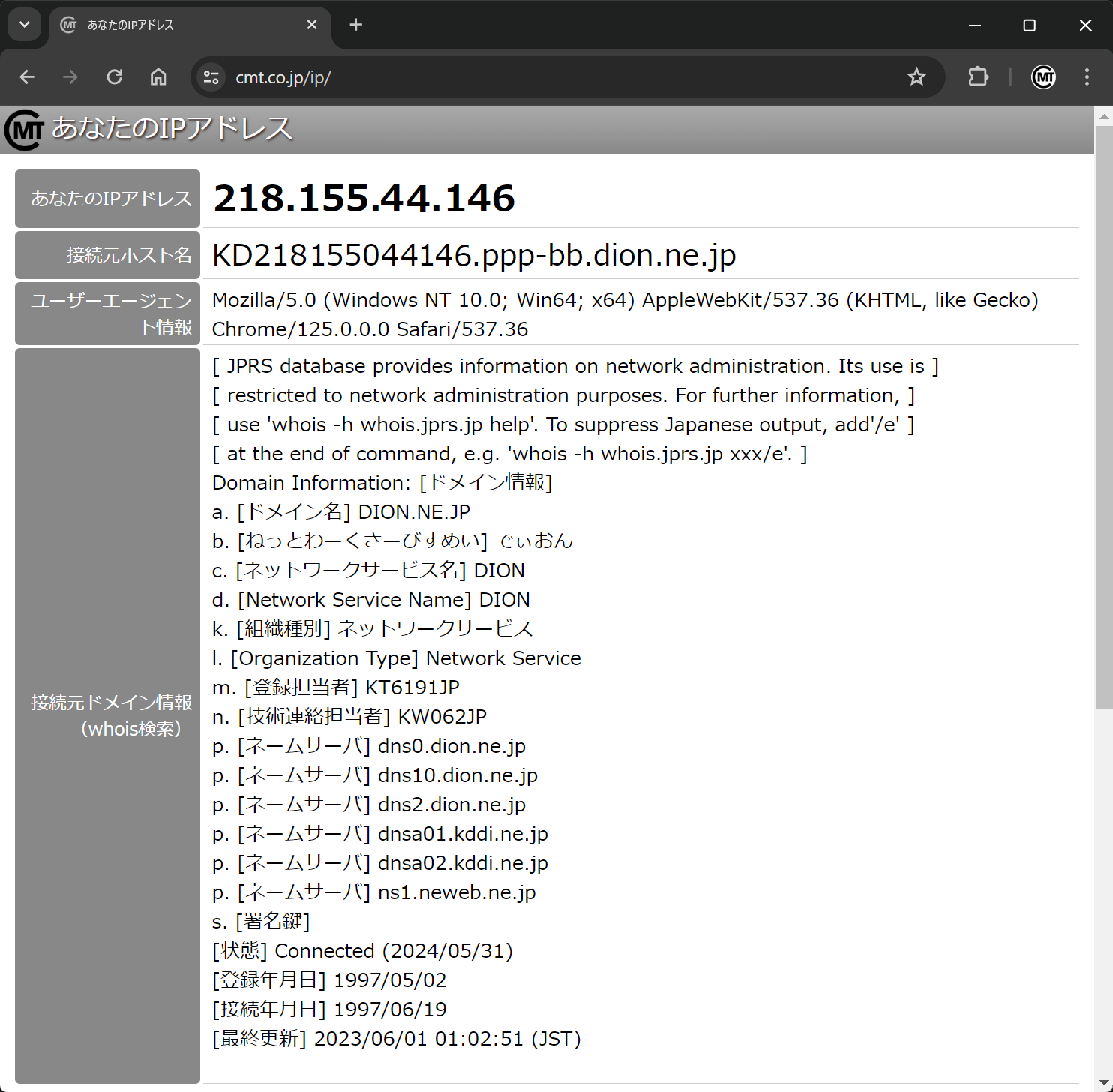Click the l. [Organization Type] Network Service line
Screen dimensions: 1113x1092
tap(397, 658)
